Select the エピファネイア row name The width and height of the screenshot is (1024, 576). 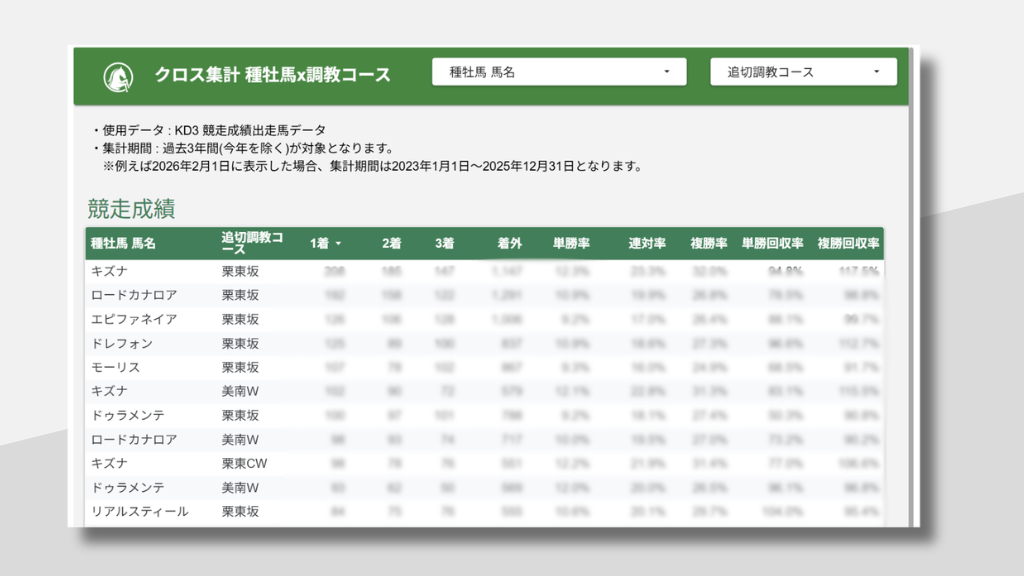134,319
